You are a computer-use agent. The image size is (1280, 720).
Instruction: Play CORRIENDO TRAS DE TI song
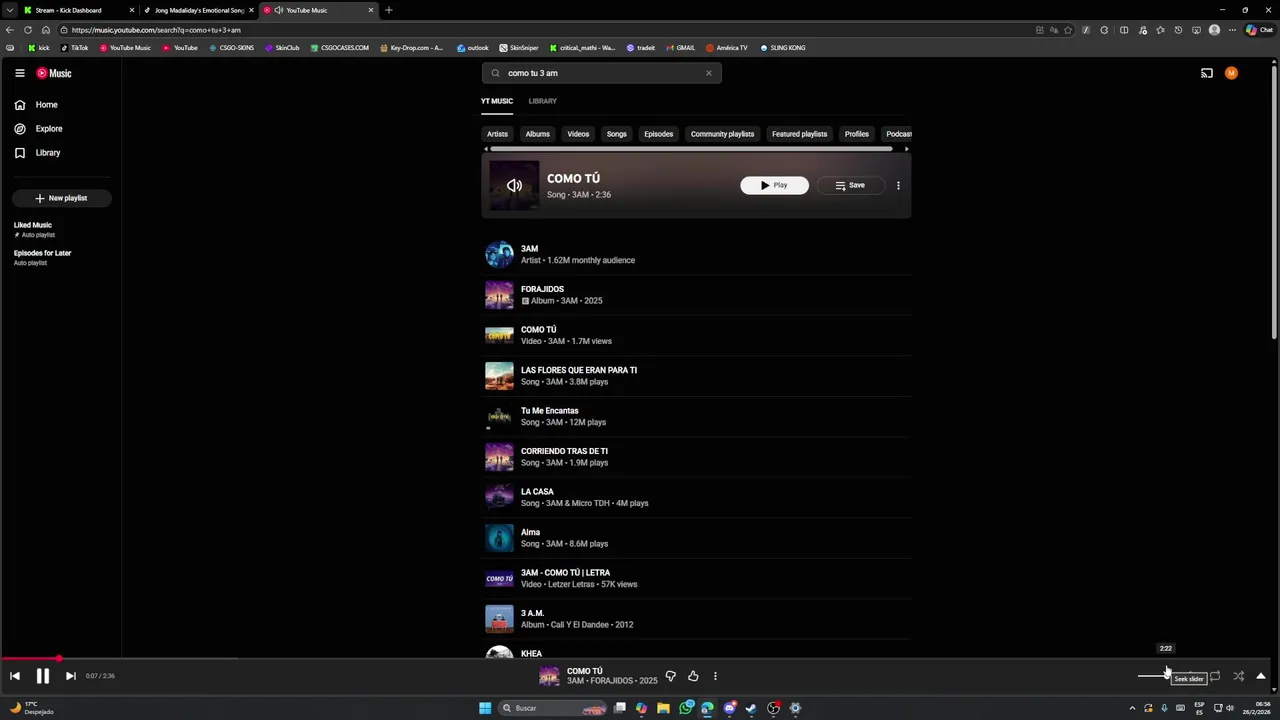[x=696, y=457]
